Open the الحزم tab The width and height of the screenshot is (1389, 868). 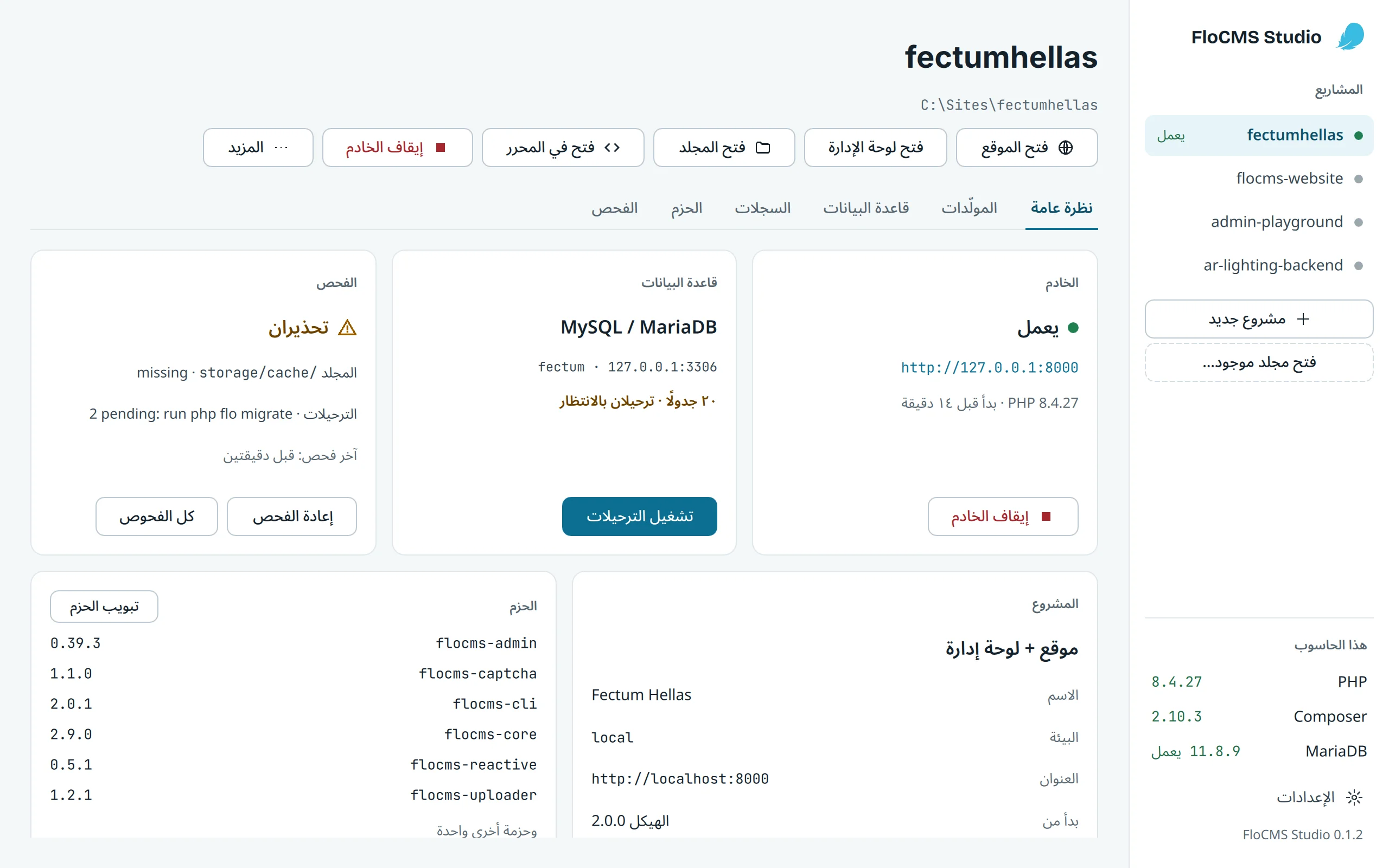tap(686, 208)
